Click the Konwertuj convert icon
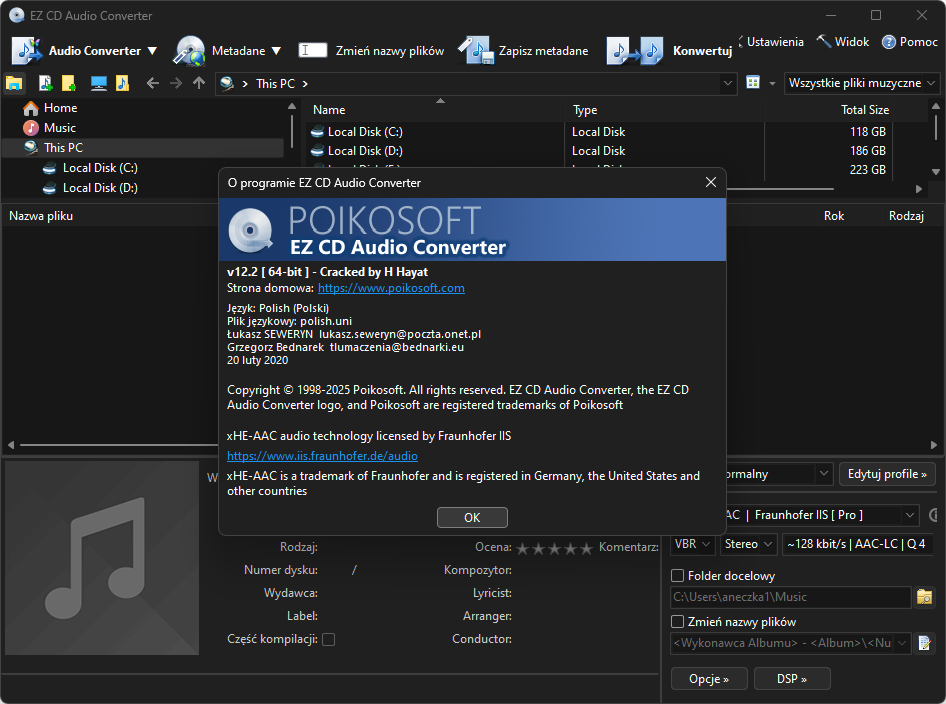The image size is (946, 704). point(635,51)
